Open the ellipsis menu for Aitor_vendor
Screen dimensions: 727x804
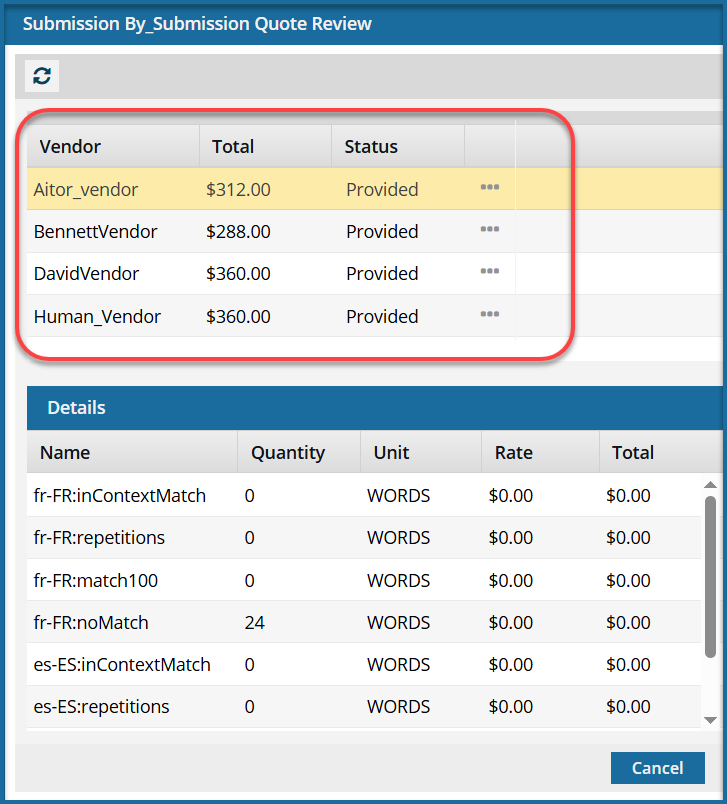click(x=489, y=188)
